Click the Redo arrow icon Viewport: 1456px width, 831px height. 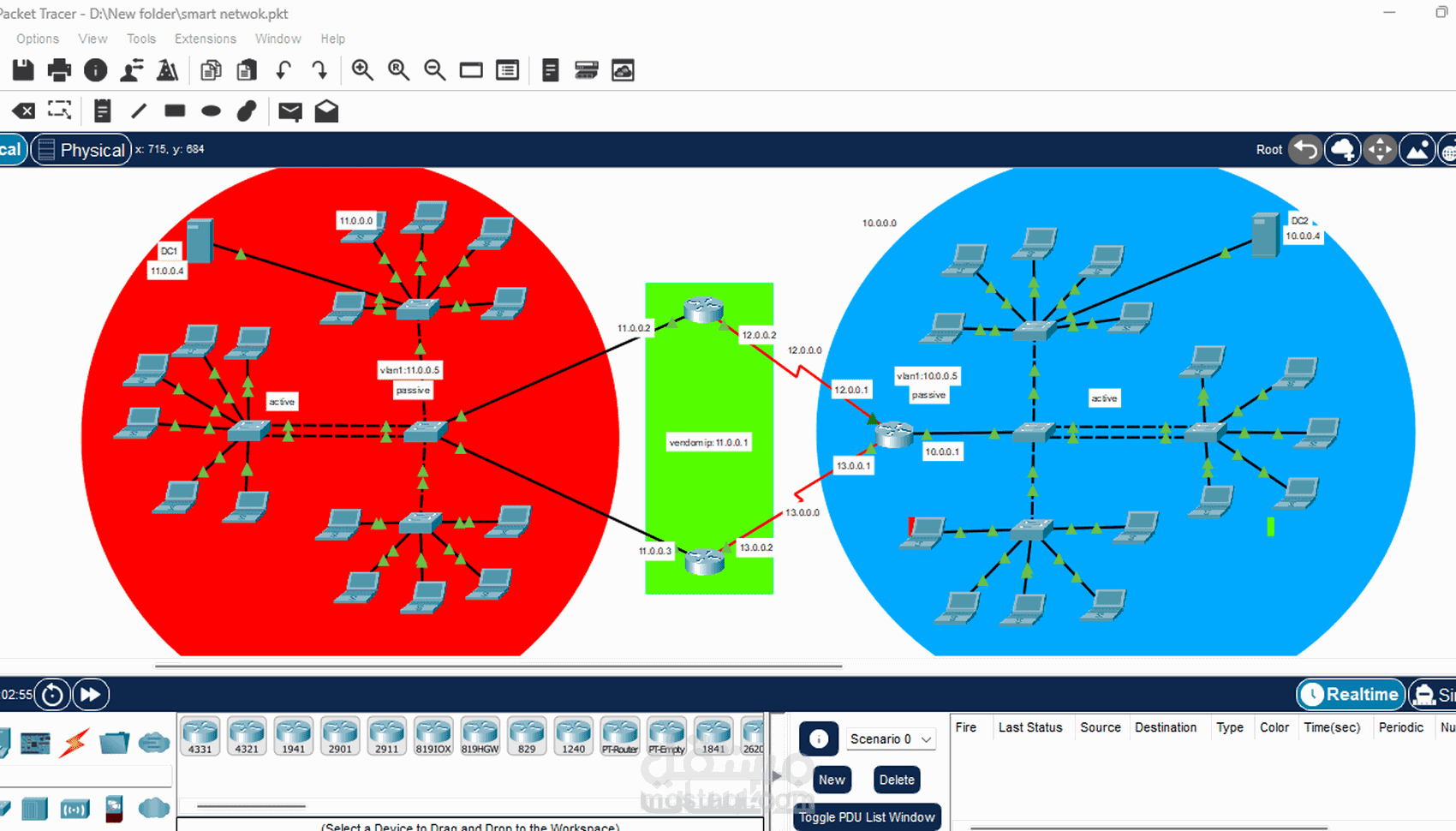319,70
